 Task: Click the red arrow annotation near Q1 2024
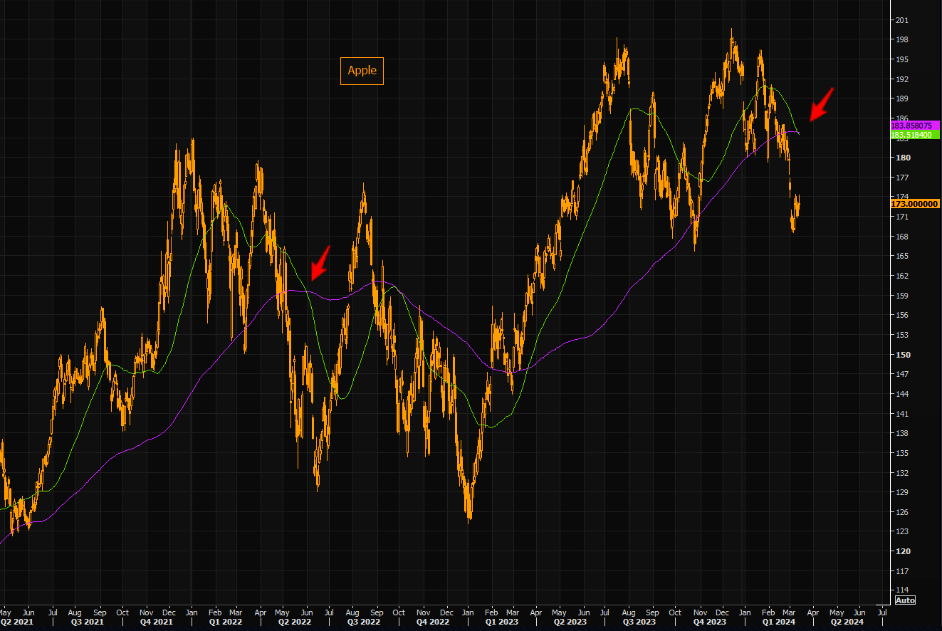click(x=820, y=103)
